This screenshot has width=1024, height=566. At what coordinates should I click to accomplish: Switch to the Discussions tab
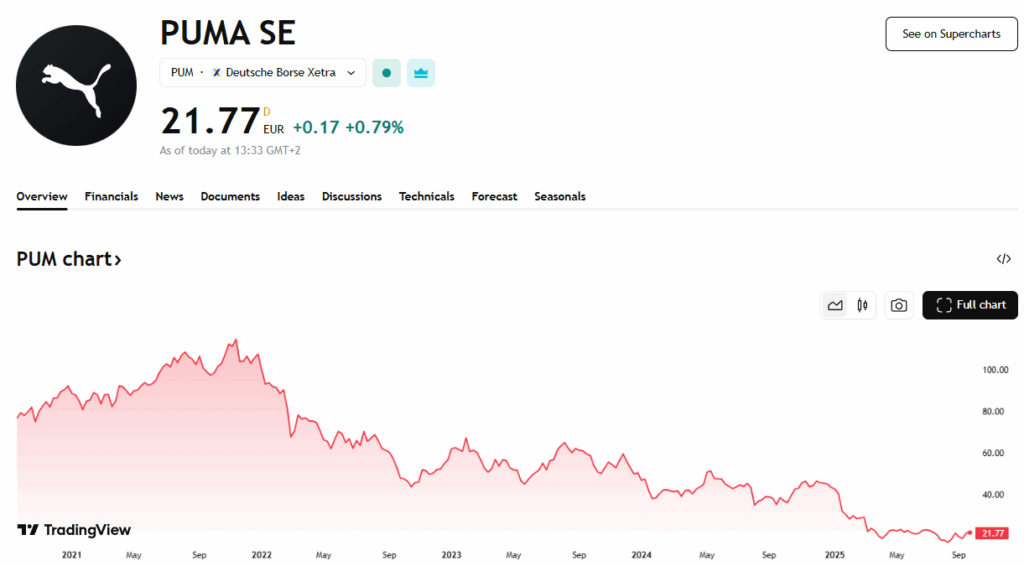point(351,197)
